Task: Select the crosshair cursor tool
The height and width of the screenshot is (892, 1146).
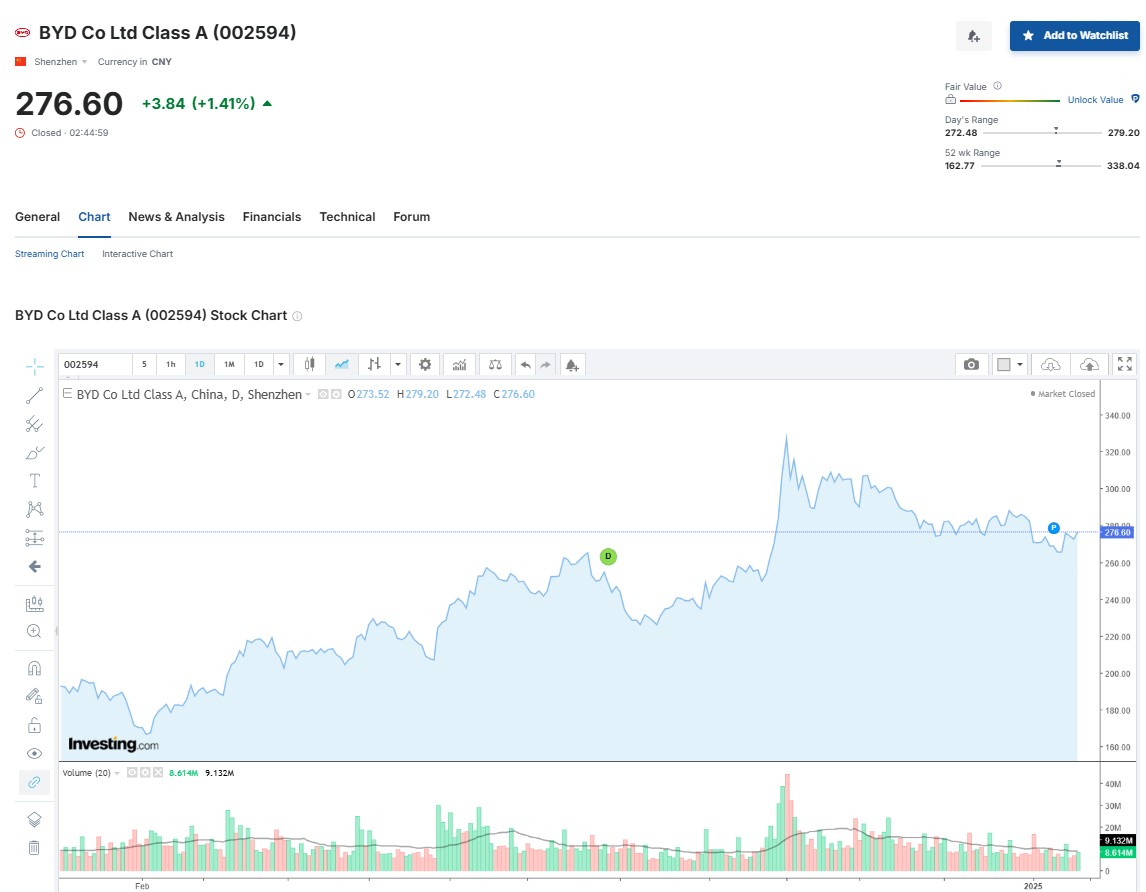Action: [x=34, y=366]
